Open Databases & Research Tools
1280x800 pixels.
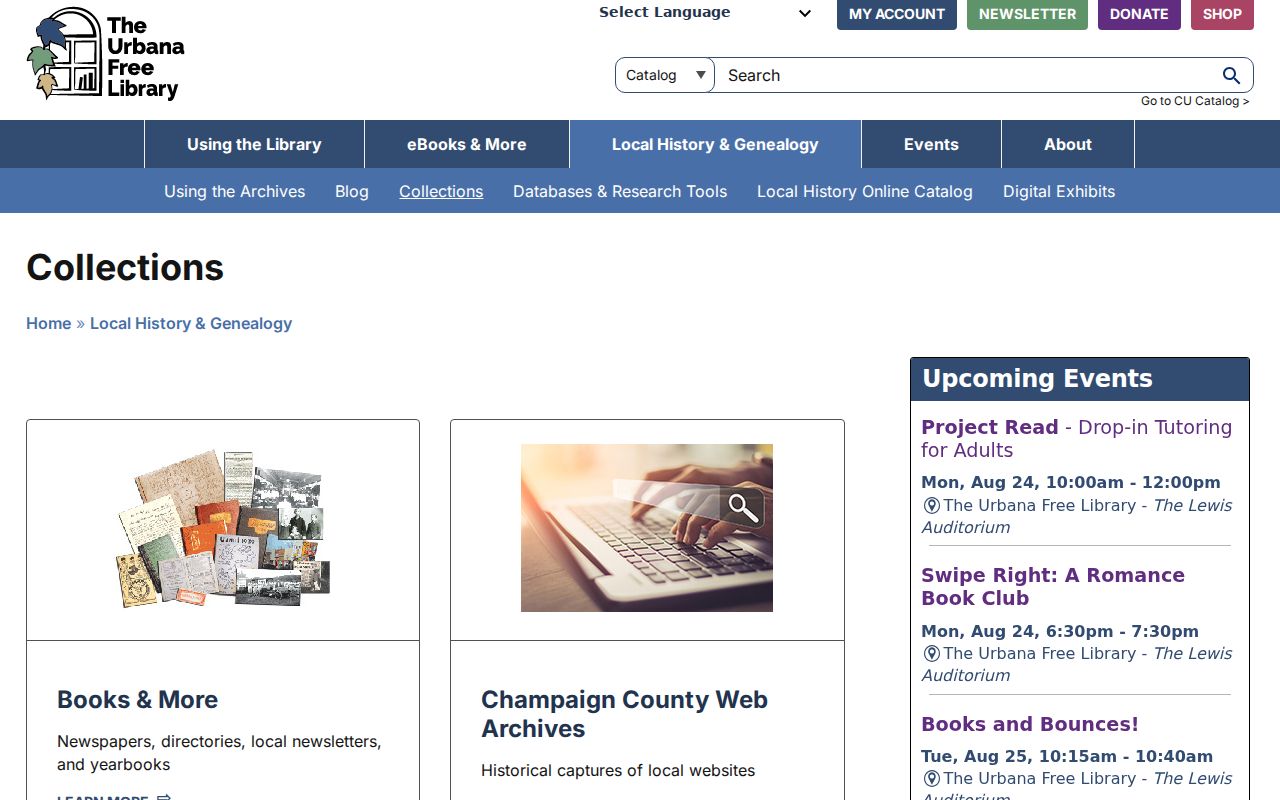(620, 191)
